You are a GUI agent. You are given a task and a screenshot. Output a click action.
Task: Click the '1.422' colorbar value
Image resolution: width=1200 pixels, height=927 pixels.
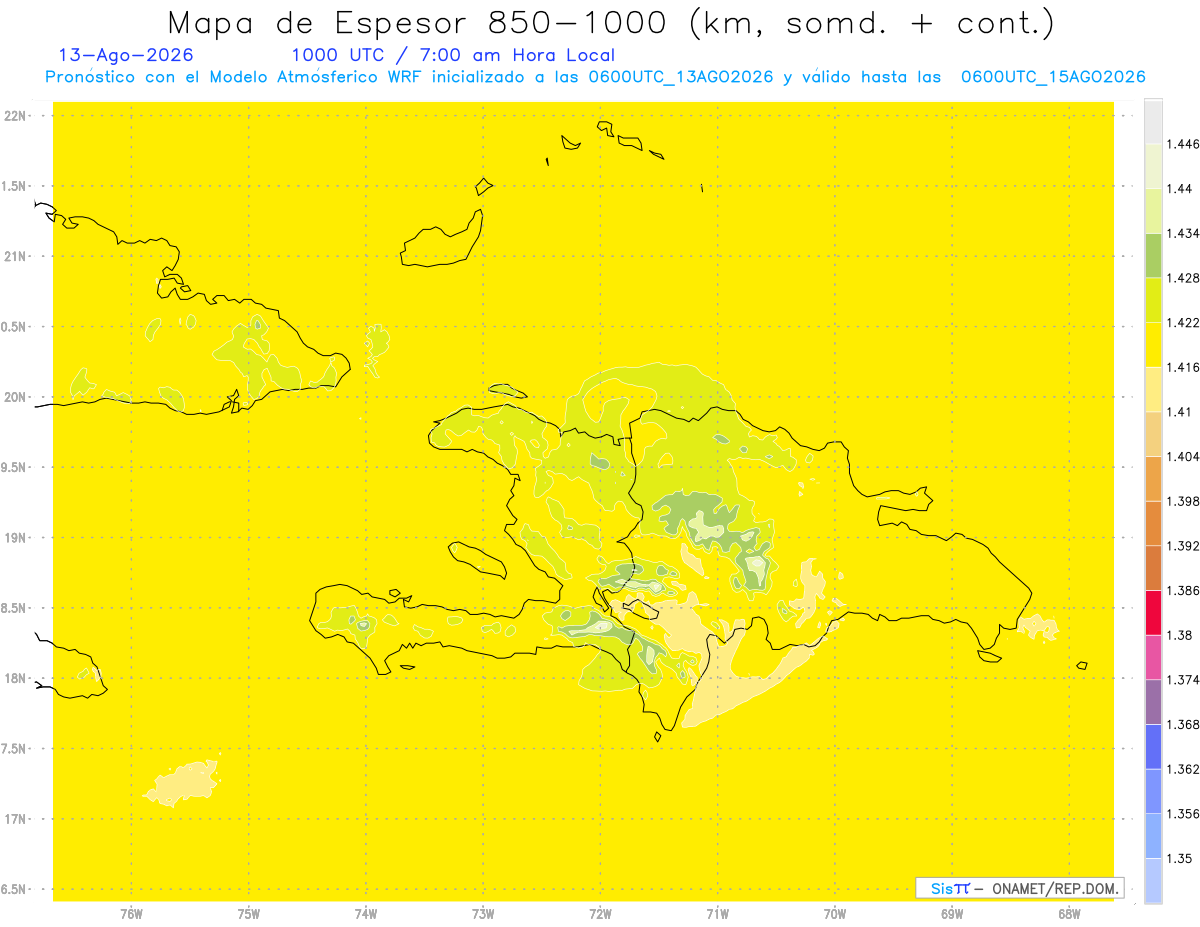click(1185, 322)
